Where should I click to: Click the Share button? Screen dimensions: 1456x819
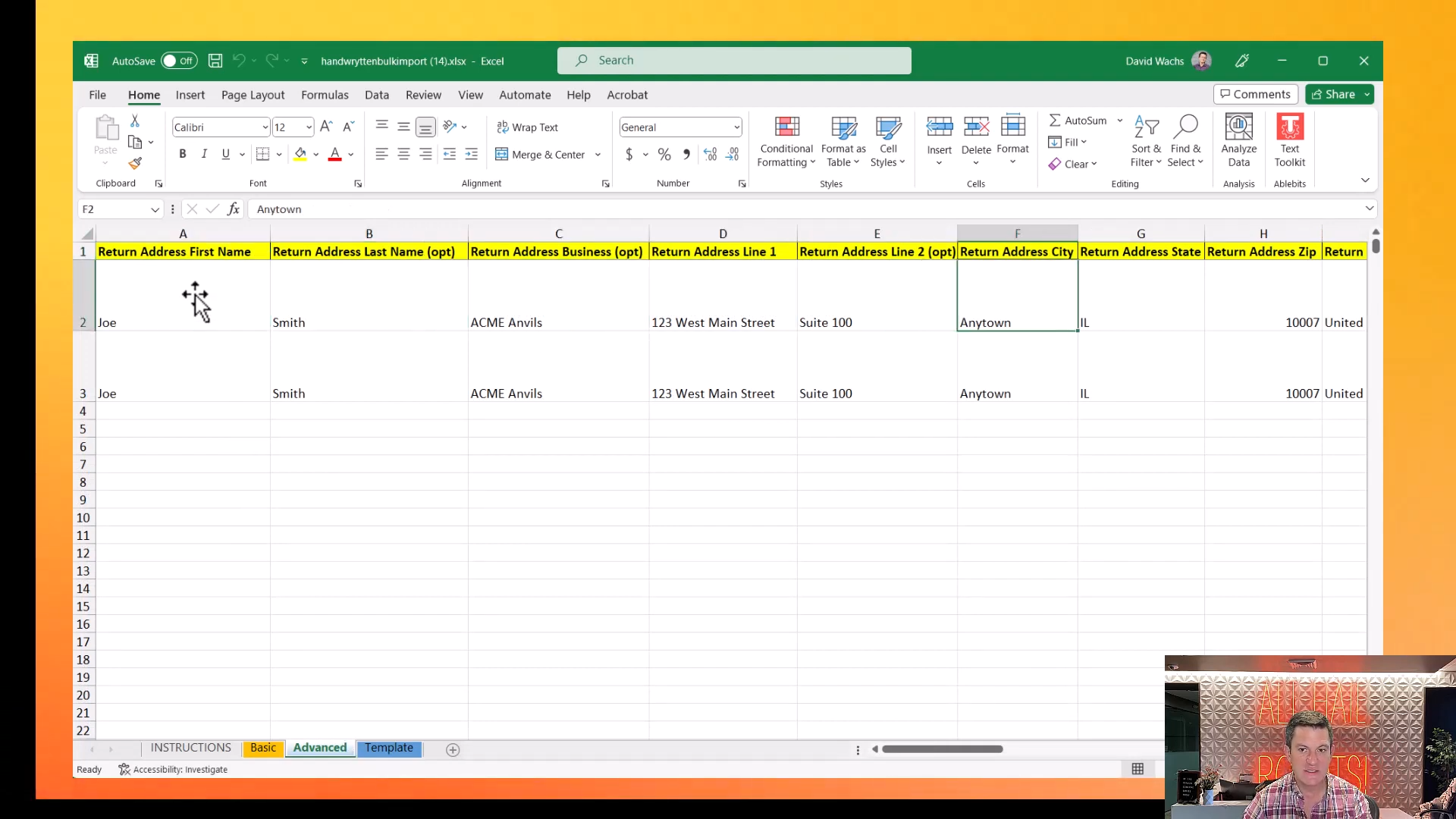click(1334, 94)
